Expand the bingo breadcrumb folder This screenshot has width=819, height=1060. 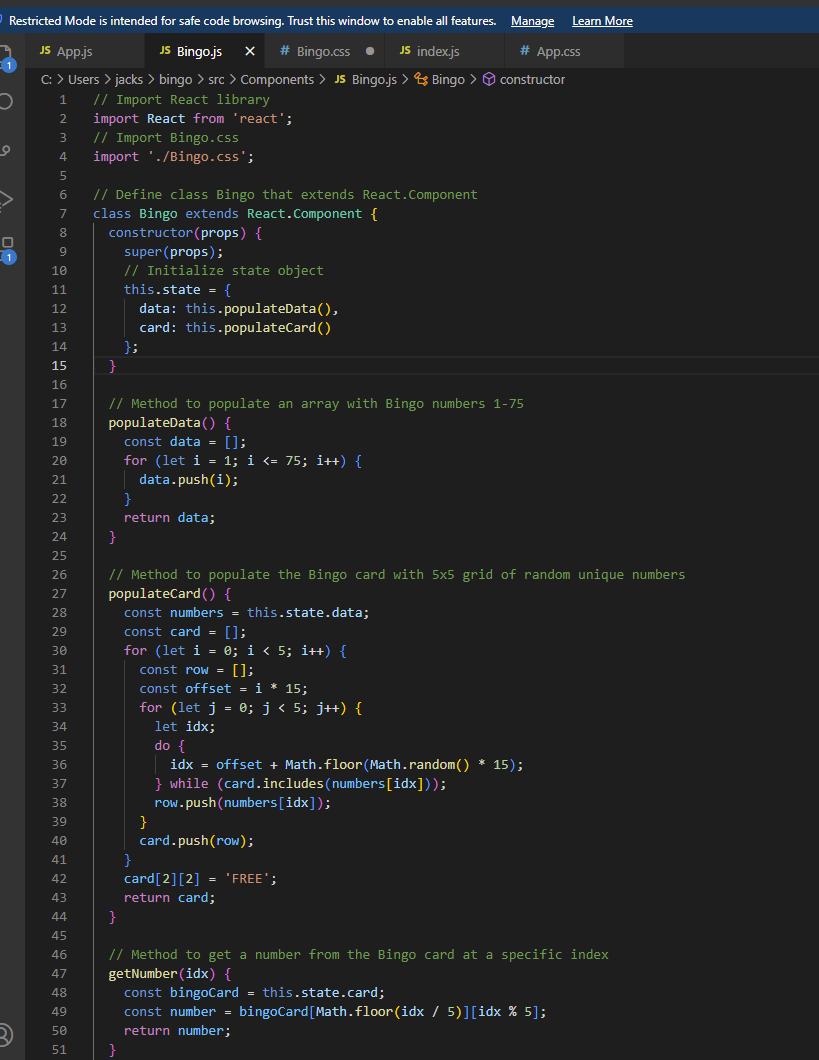pos(176,79)
